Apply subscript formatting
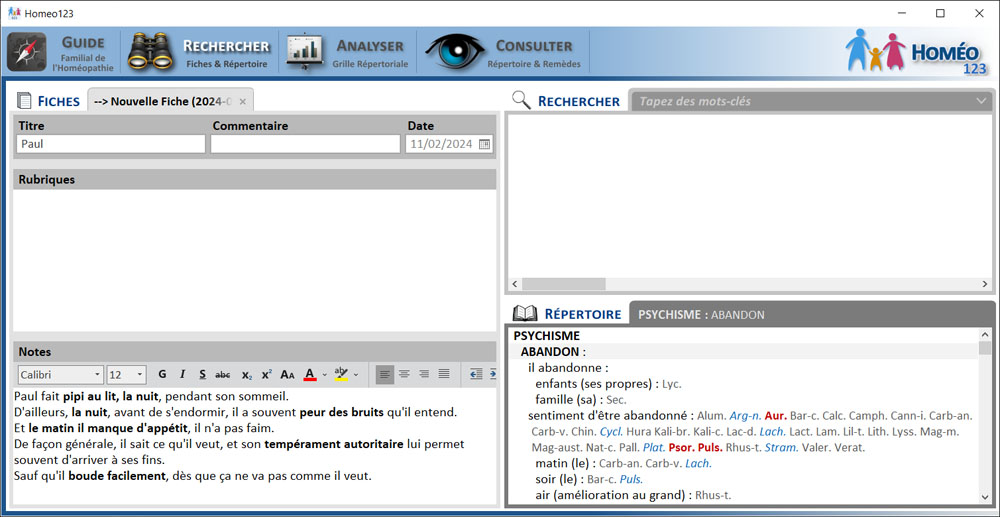Viewport: 1000px width, 517px height. click(247, 374)
